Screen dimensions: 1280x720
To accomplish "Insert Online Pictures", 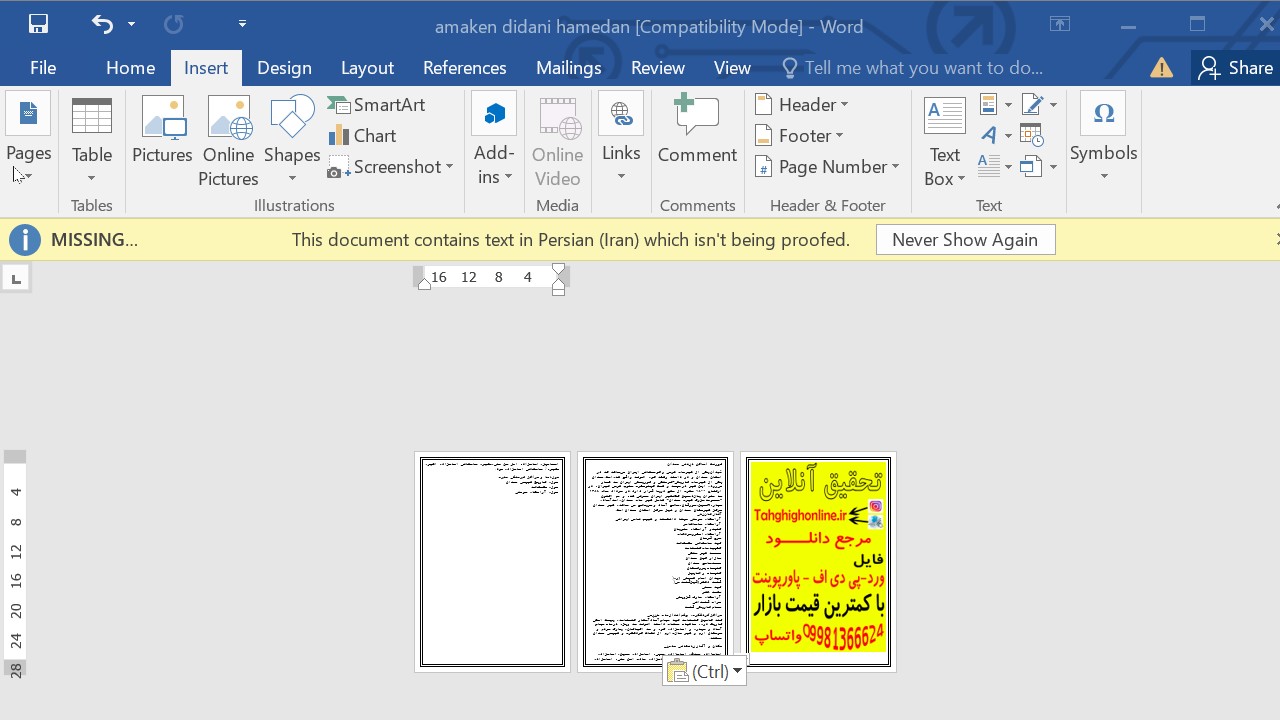I will (228, 140).
